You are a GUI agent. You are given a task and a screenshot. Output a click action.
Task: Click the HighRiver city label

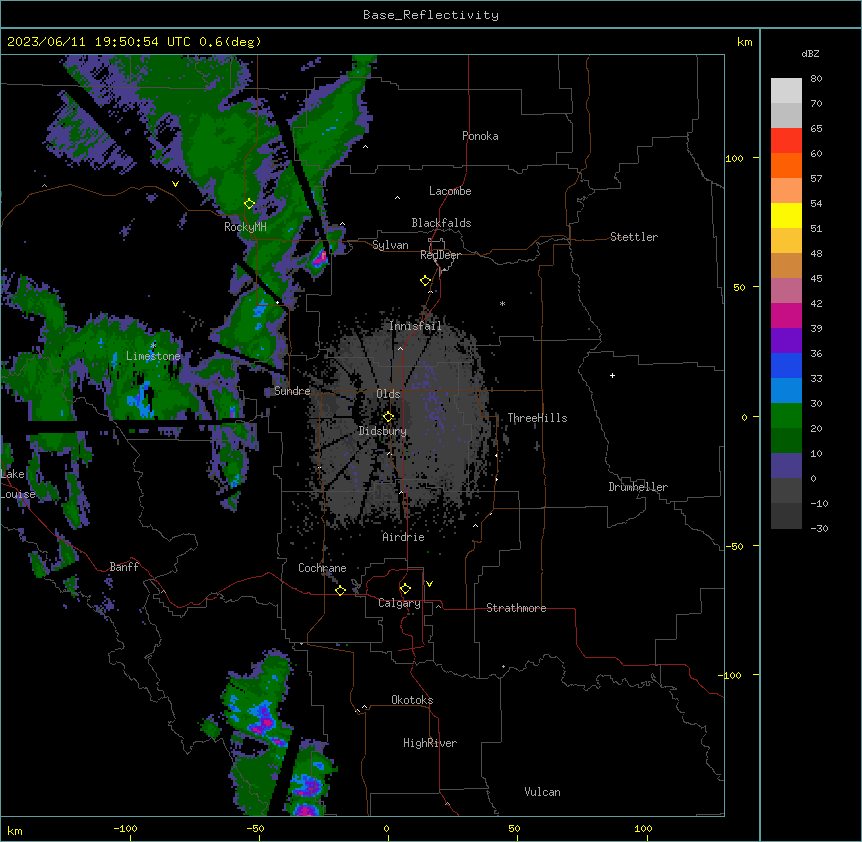point(430,743)
